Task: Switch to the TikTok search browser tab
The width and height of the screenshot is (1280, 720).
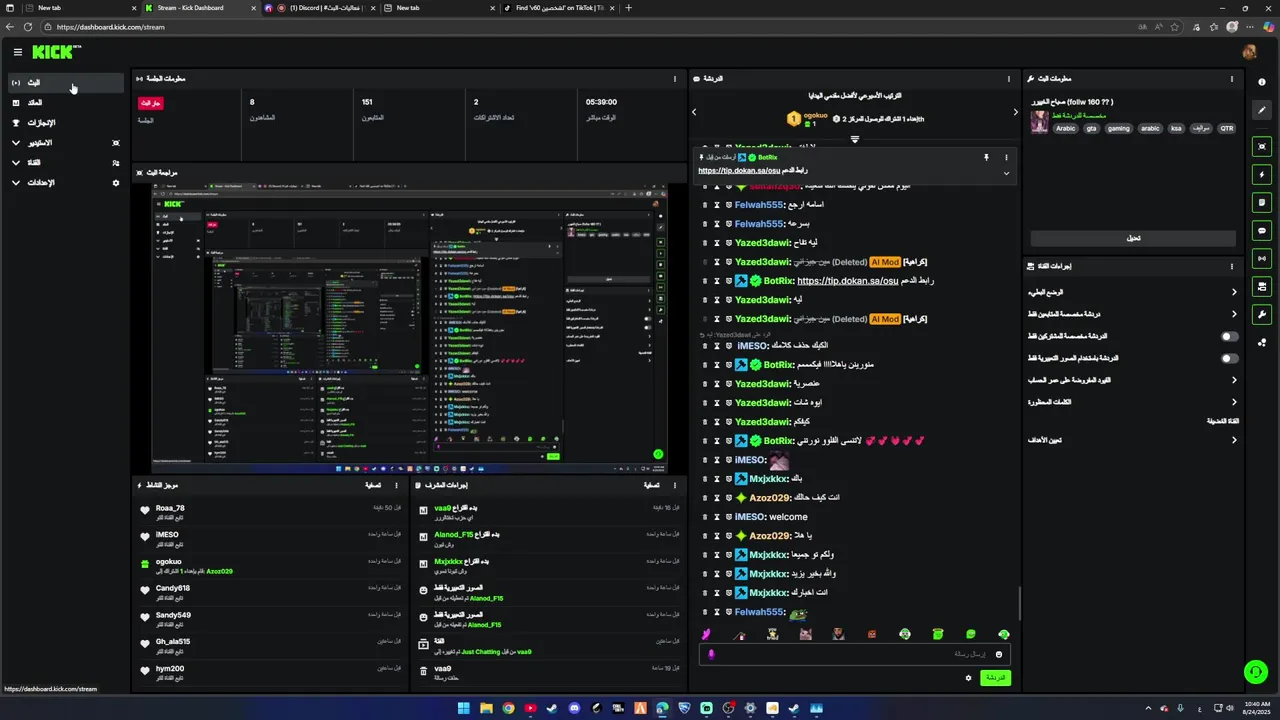Action: tap(558, 8)
